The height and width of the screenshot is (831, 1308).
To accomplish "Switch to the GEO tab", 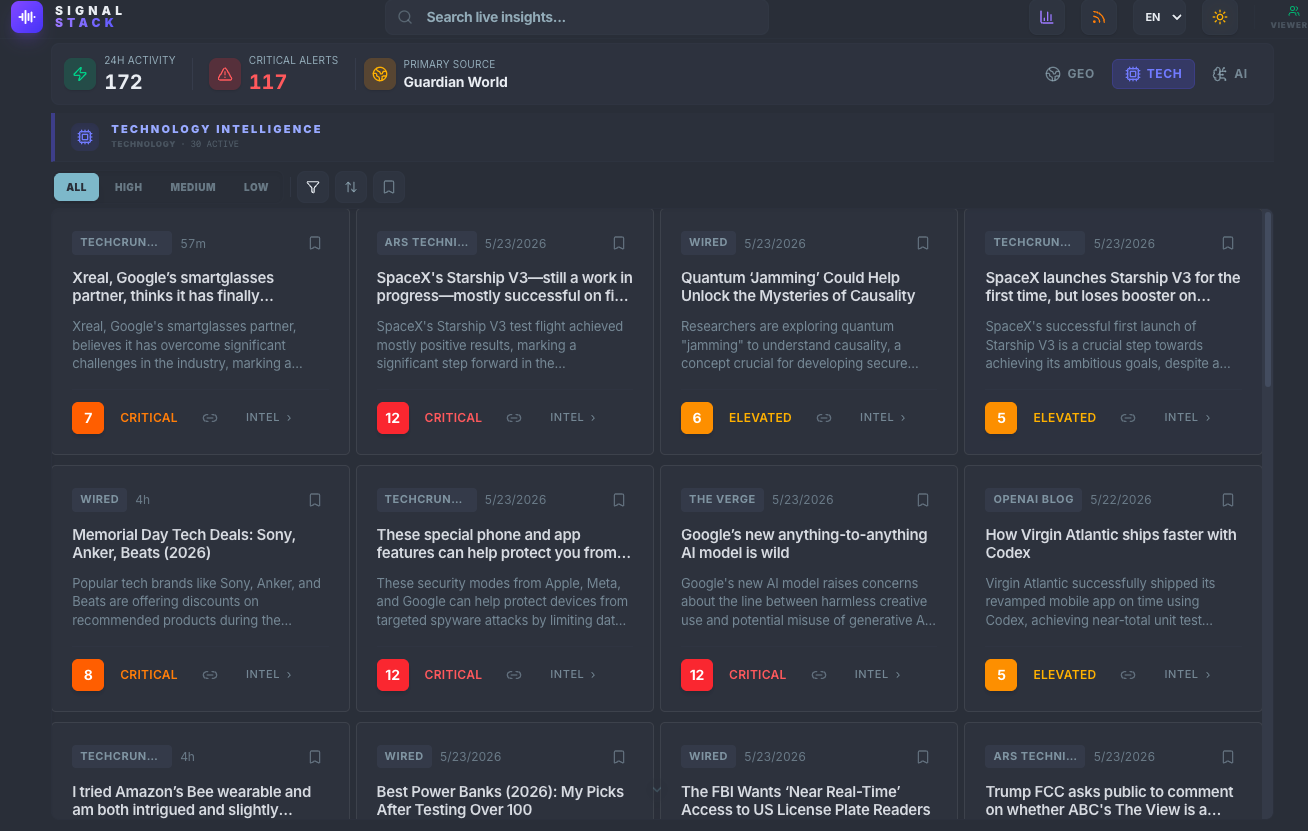I will coord(1070,74).
